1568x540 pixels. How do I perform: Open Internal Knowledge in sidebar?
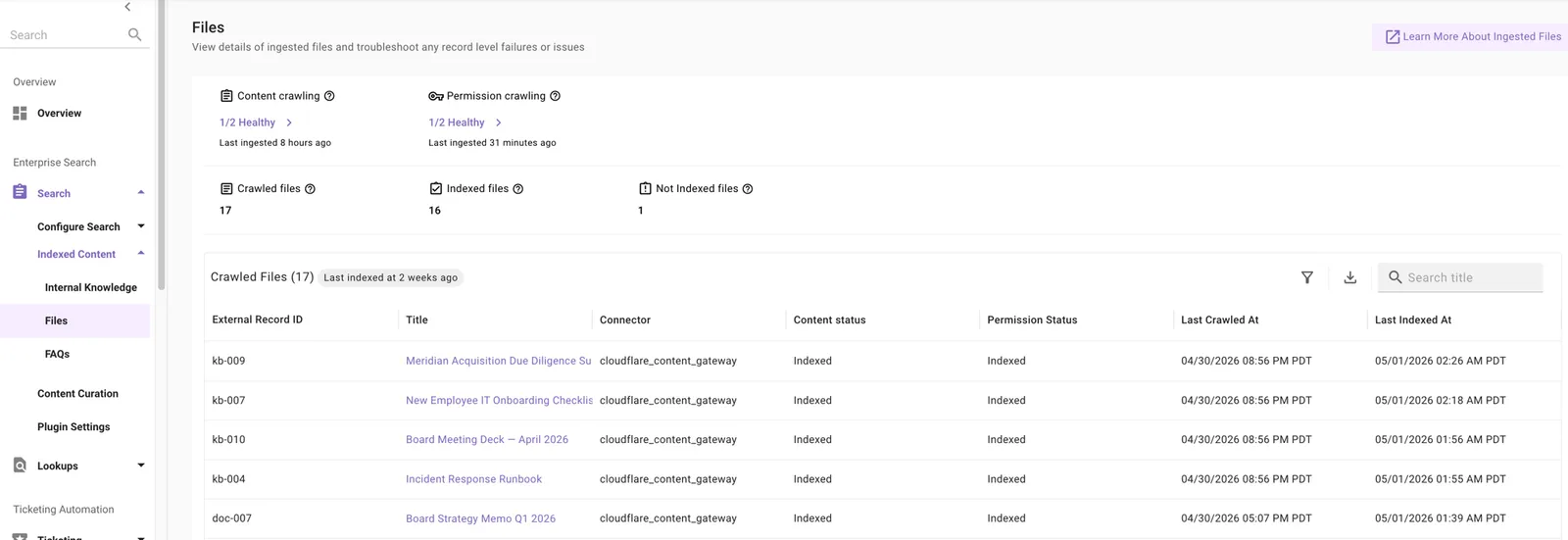(91, 287)
